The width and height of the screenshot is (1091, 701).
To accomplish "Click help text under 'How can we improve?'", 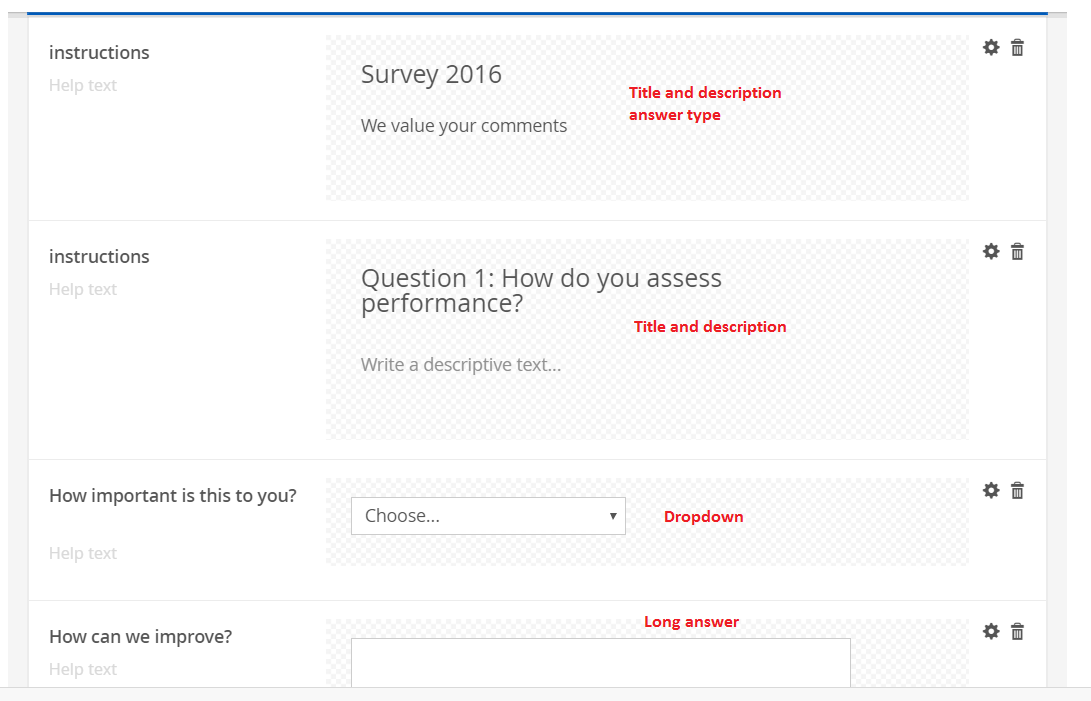I will click(83, 670).
